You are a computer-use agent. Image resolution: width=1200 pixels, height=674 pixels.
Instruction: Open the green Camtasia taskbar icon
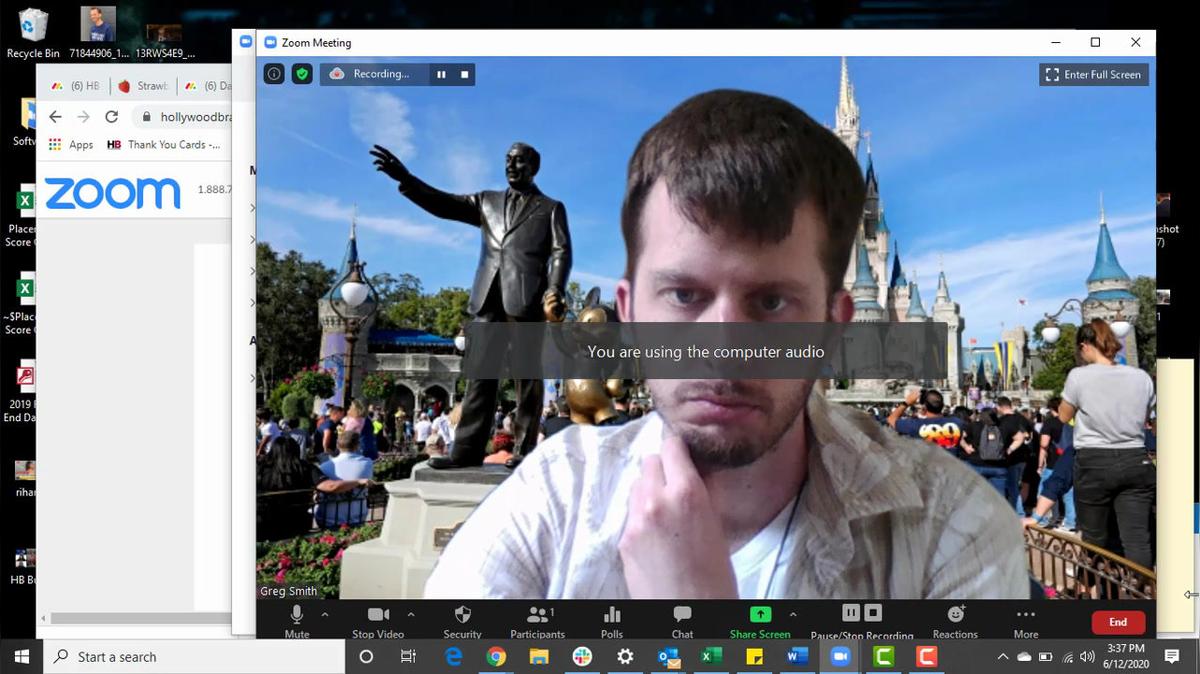883,657
